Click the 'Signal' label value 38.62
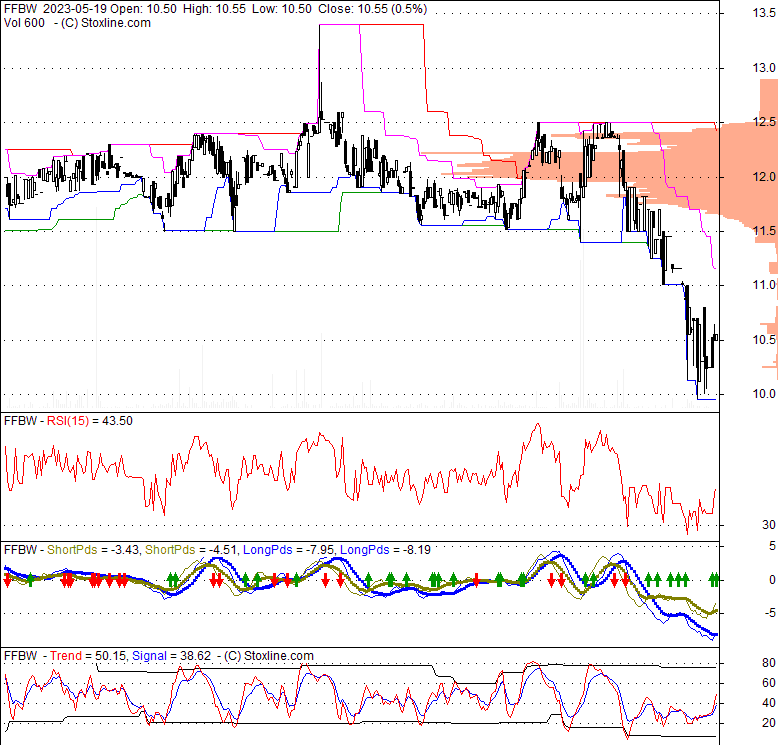The width and height of the screenshot is (780, 745). pyautogui.click(x=195, y=656)
